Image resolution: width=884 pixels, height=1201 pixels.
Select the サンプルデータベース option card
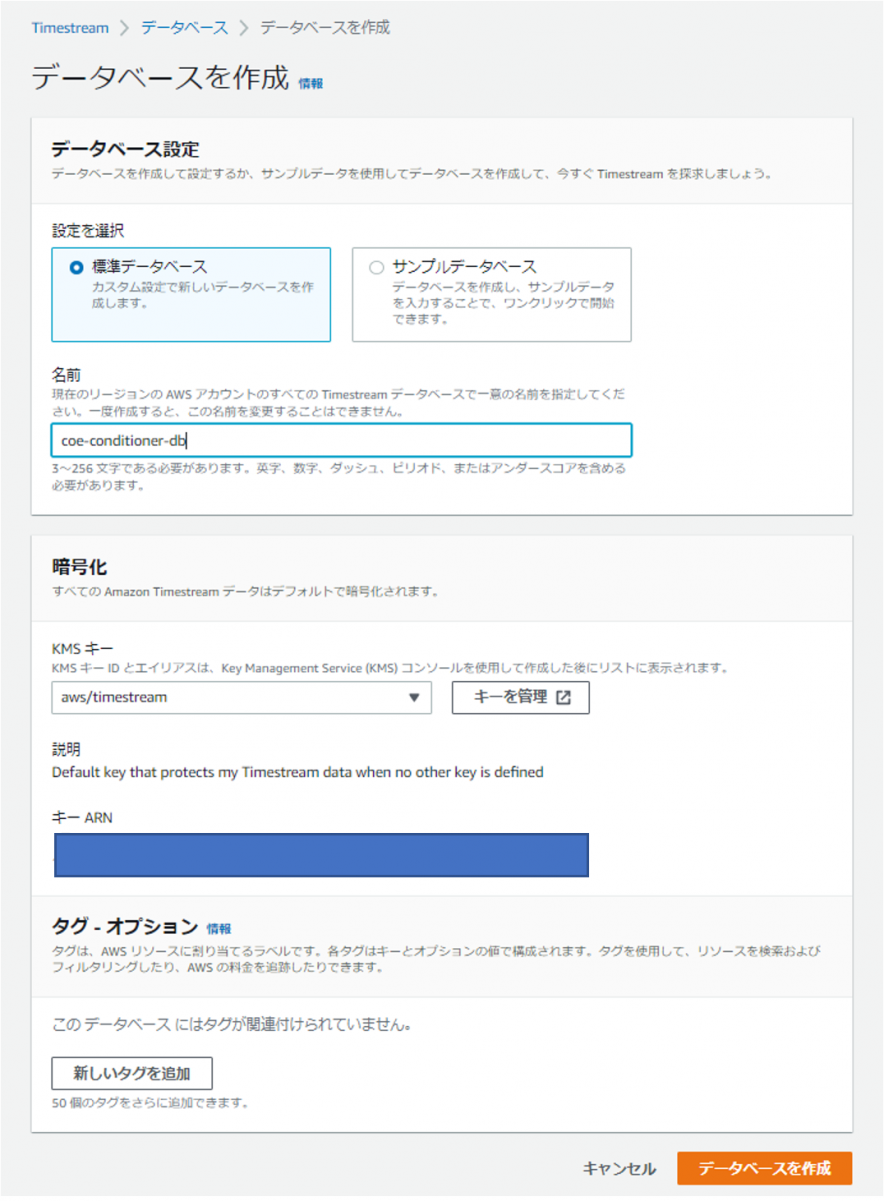click(x=491, y=293)
